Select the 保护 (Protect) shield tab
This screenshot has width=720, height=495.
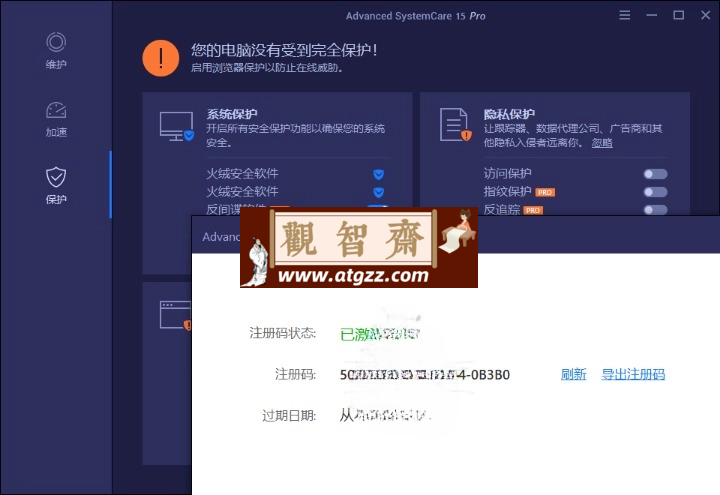[56, 186]
